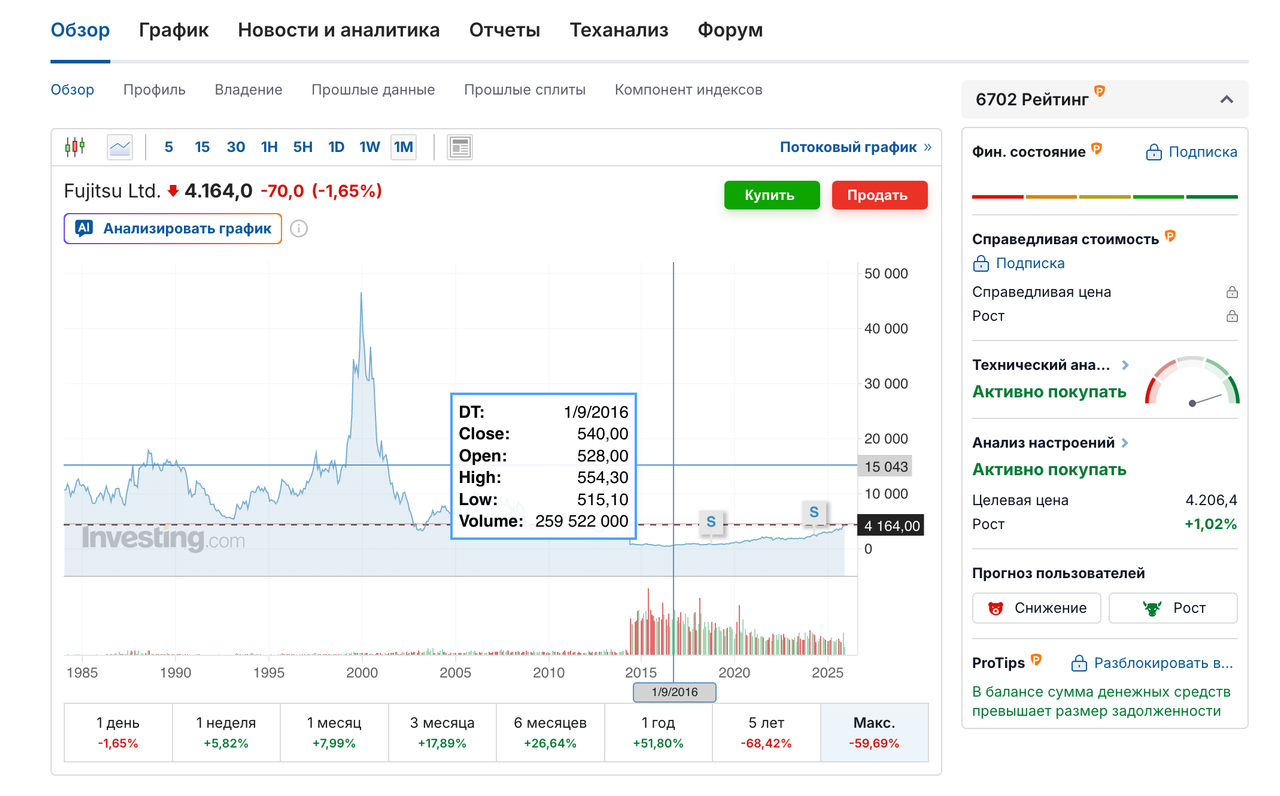Screen dimensions: 1280x796
Task: Click Подписка link under Справедливая стоимость
Action: point(1019,263)
